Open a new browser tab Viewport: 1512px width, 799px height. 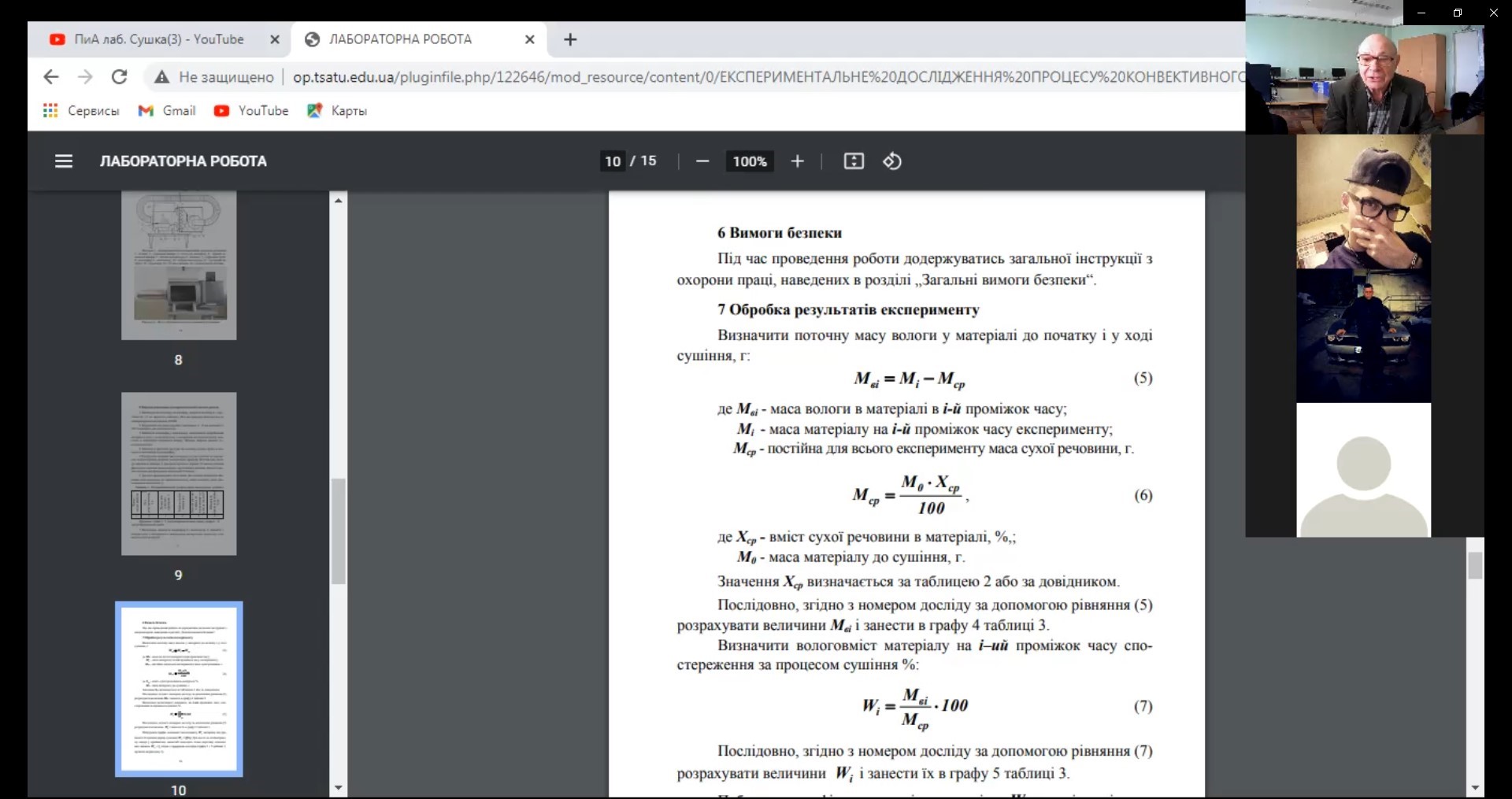click(x=571, y=39)
